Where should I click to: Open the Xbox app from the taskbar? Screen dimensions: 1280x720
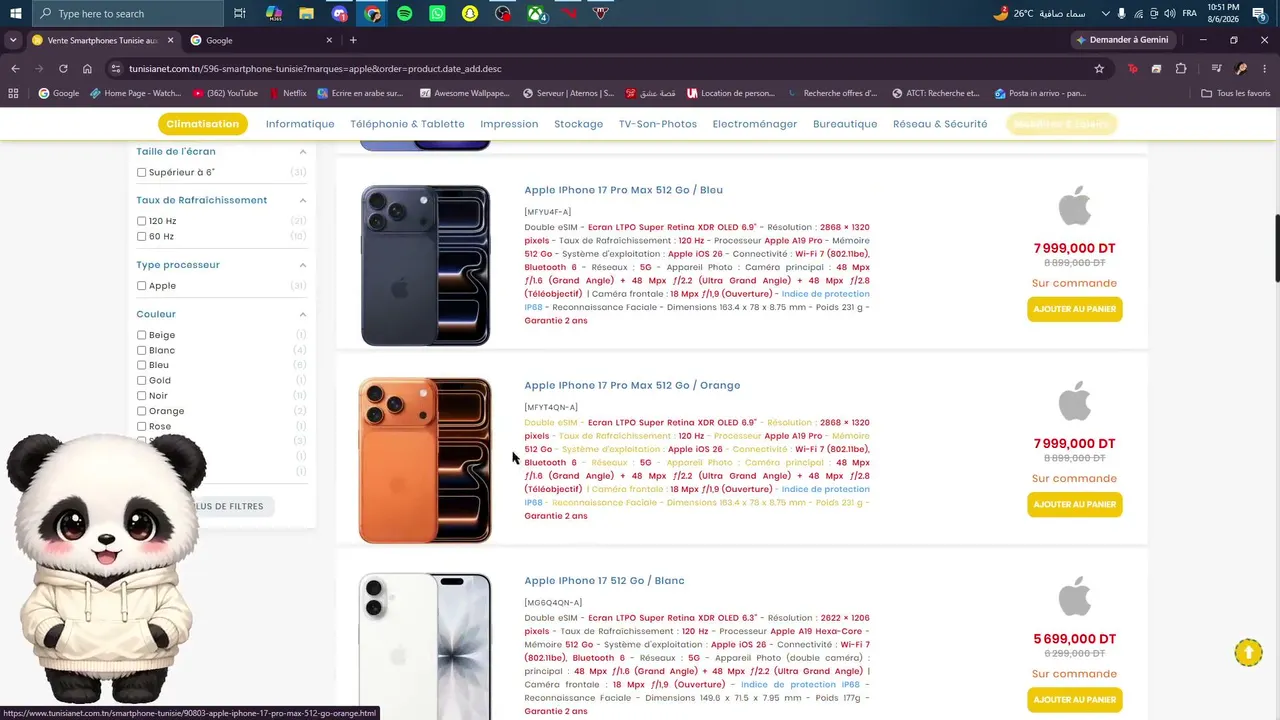pyautogui.click(x=537, y=14)
